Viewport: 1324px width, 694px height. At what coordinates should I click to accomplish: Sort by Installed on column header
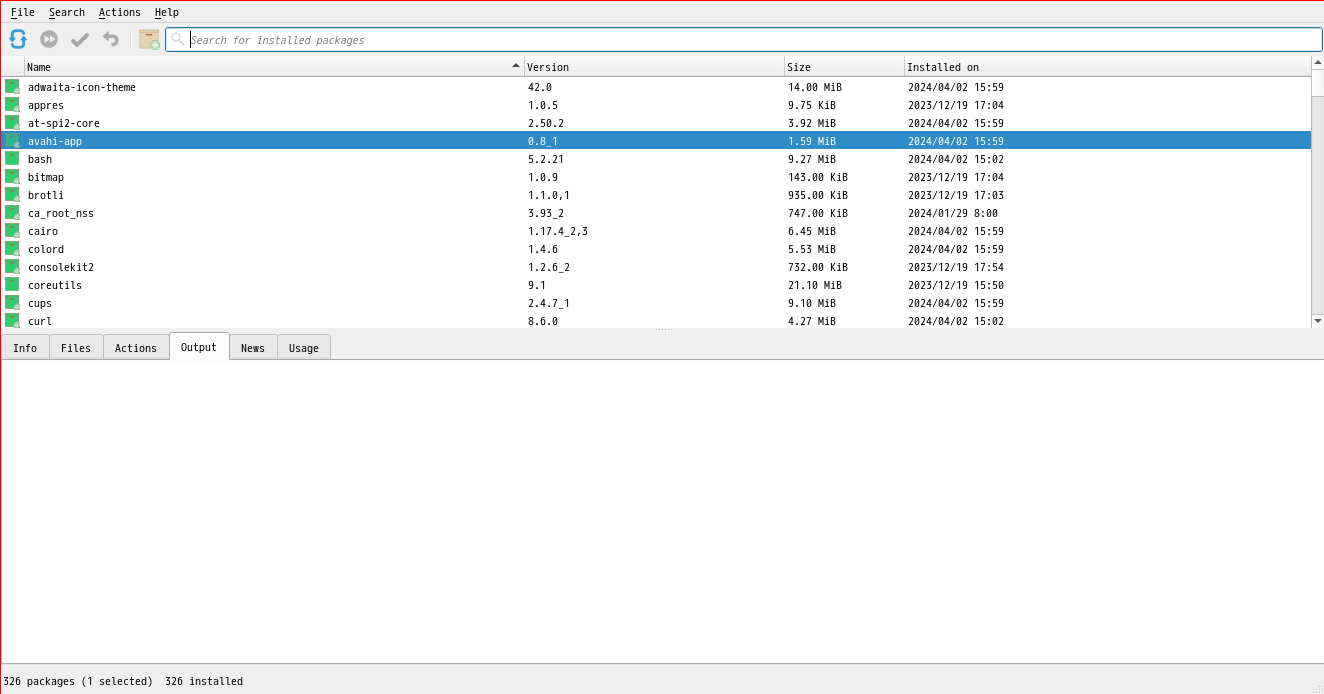1107,67
